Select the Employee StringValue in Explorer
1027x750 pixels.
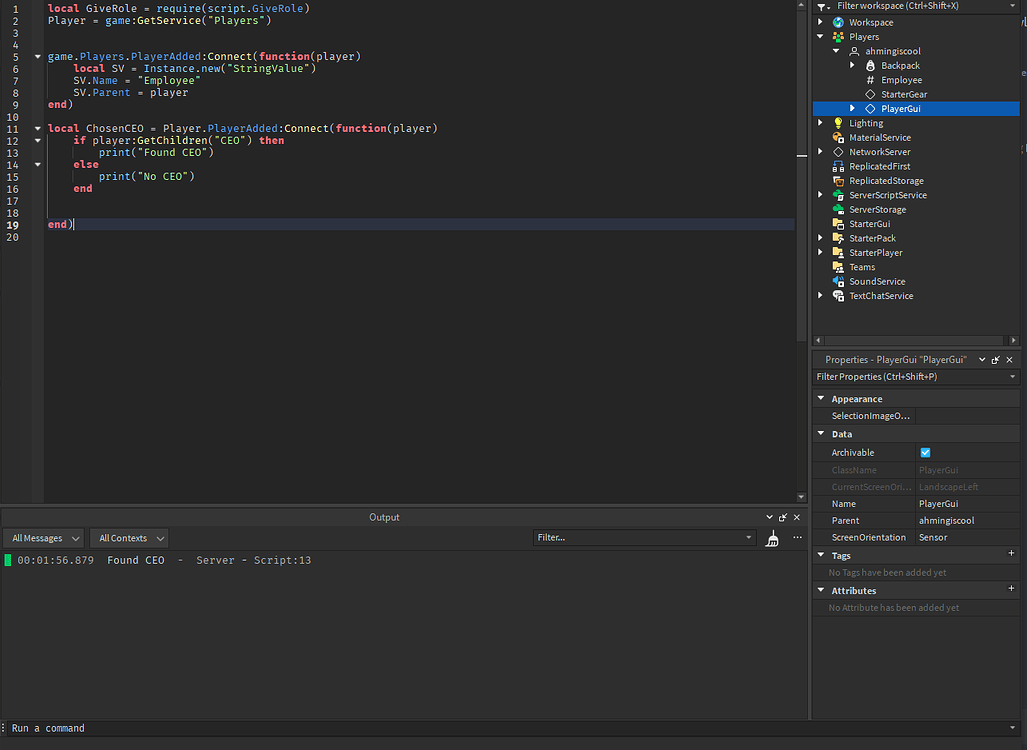[901, 80]
